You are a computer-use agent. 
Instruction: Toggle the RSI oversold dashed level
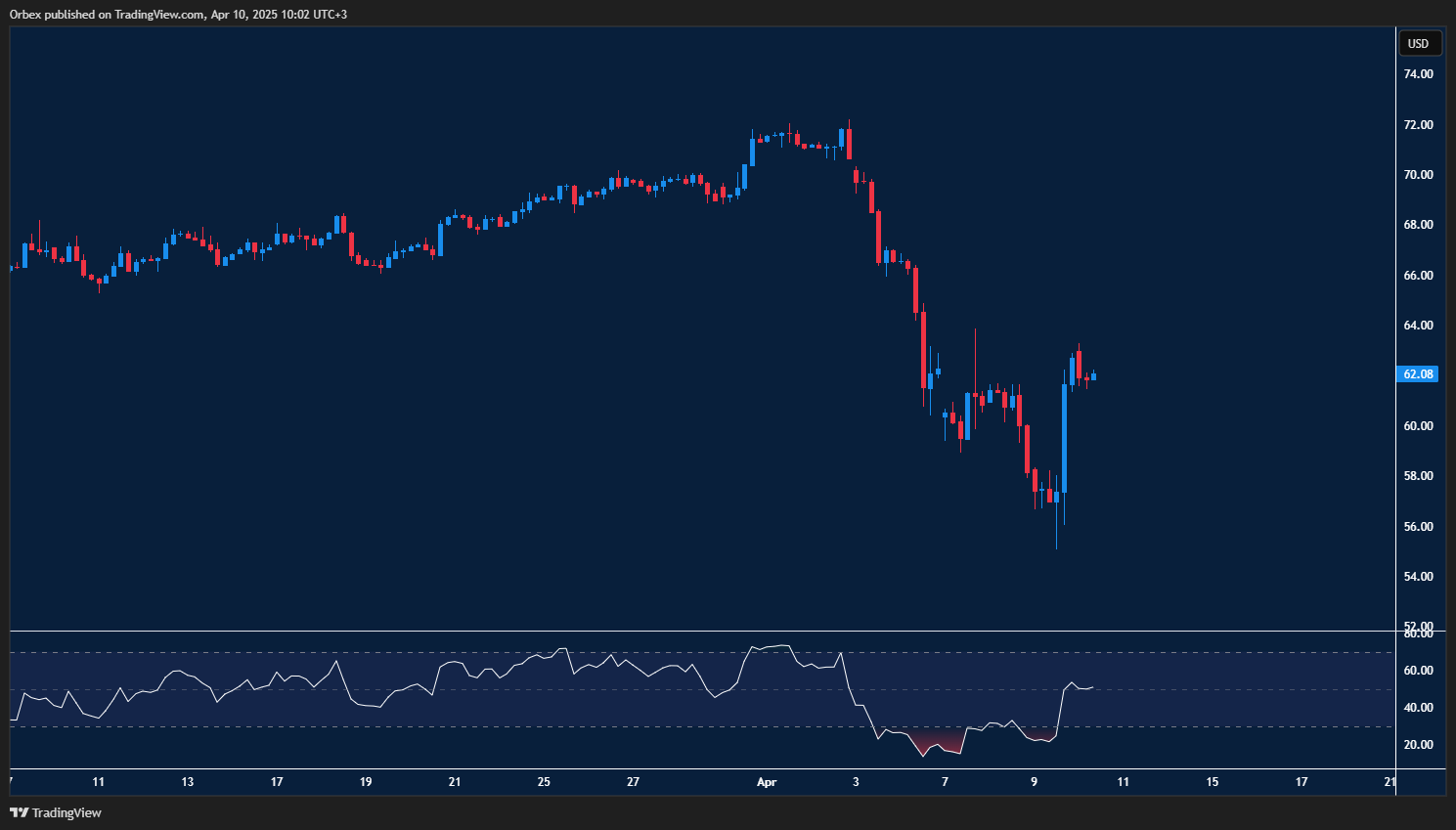coord(684,728)
